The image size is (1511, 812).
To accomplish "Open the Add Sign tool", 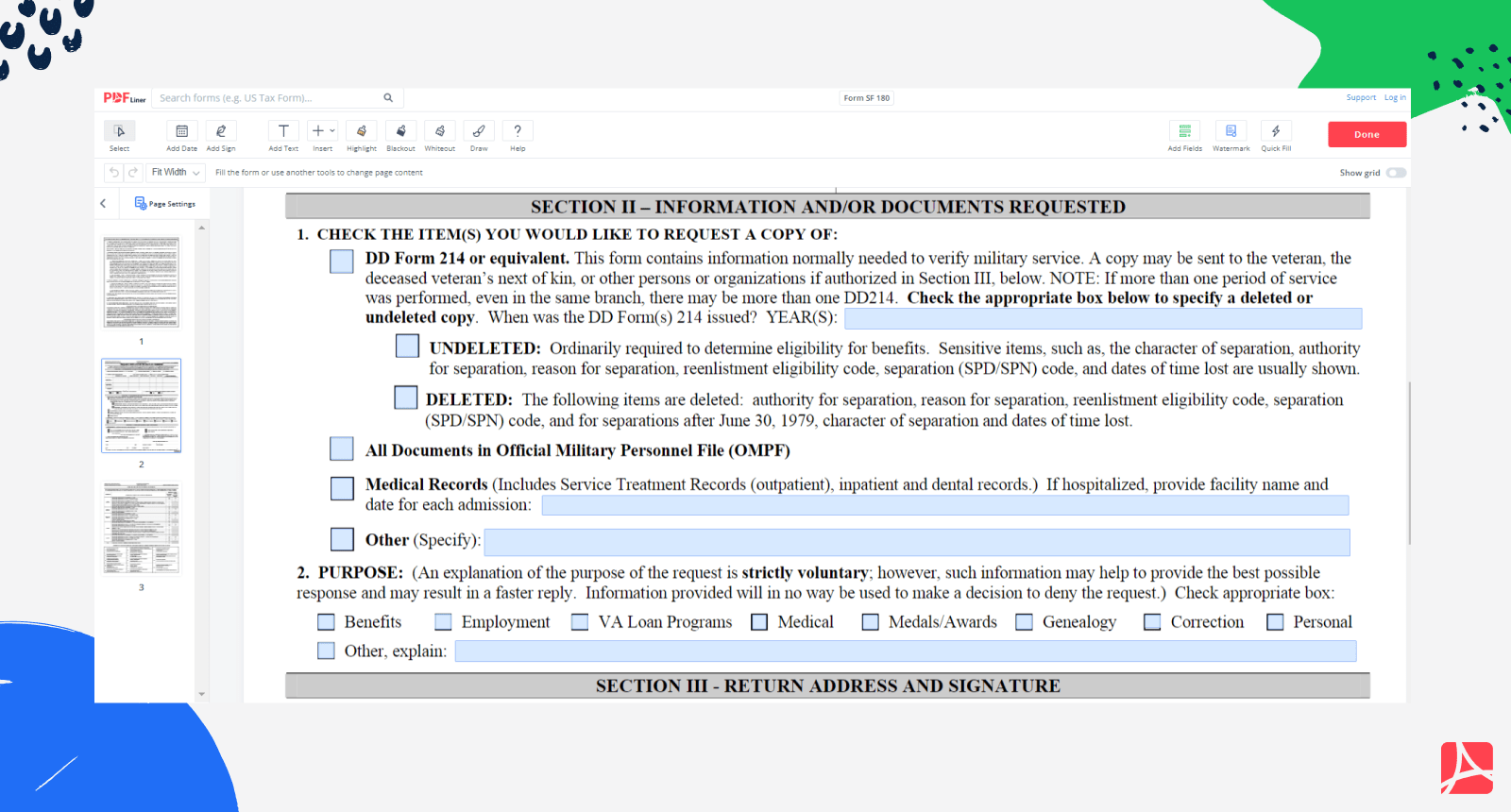I will (221, 132).
